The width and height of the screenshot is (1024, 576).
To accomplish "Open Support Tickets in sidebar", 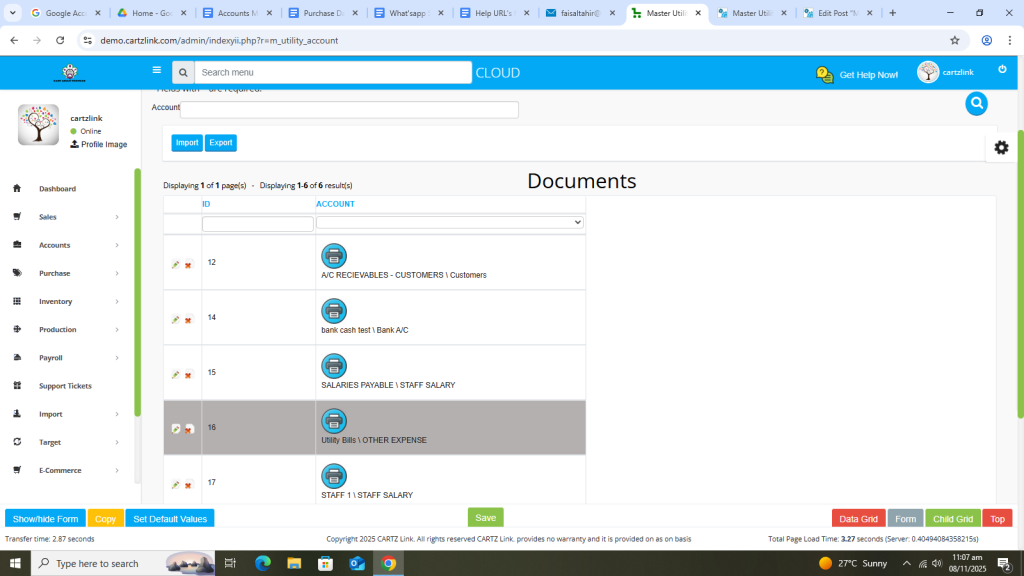I will [65, 386].
